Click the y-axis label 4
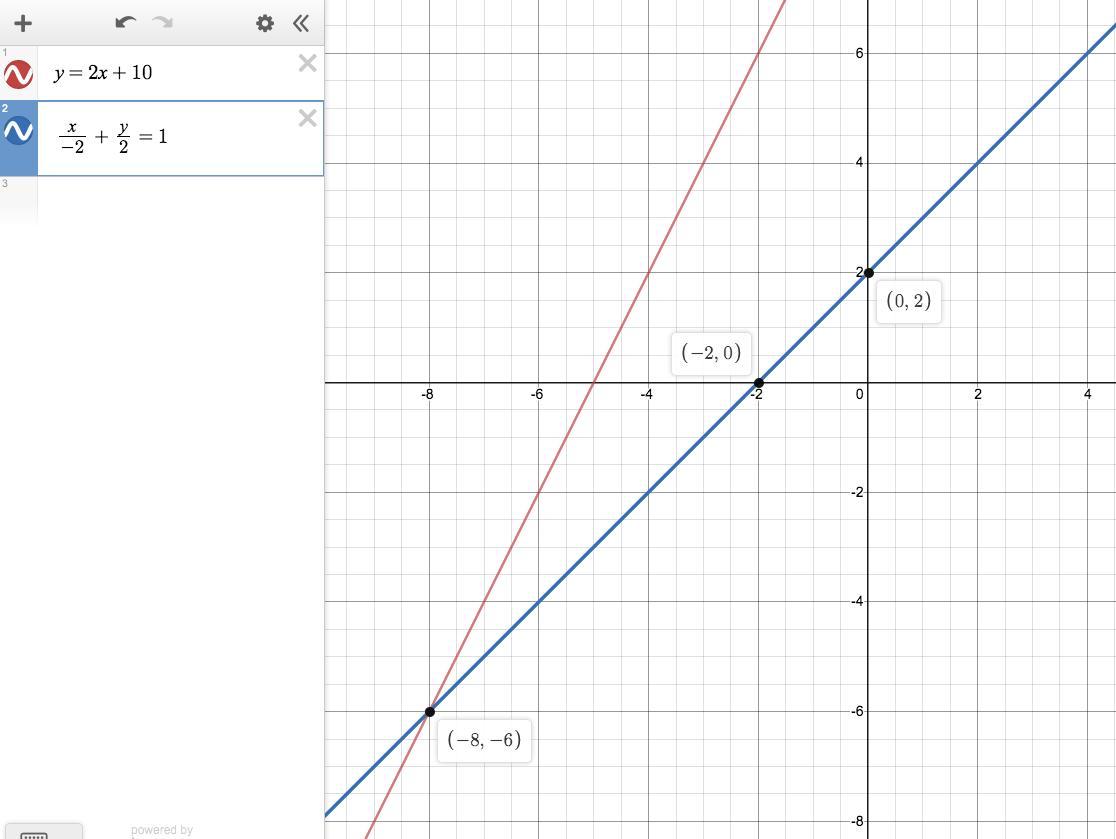1116x839 pixels. click(859, 163)
